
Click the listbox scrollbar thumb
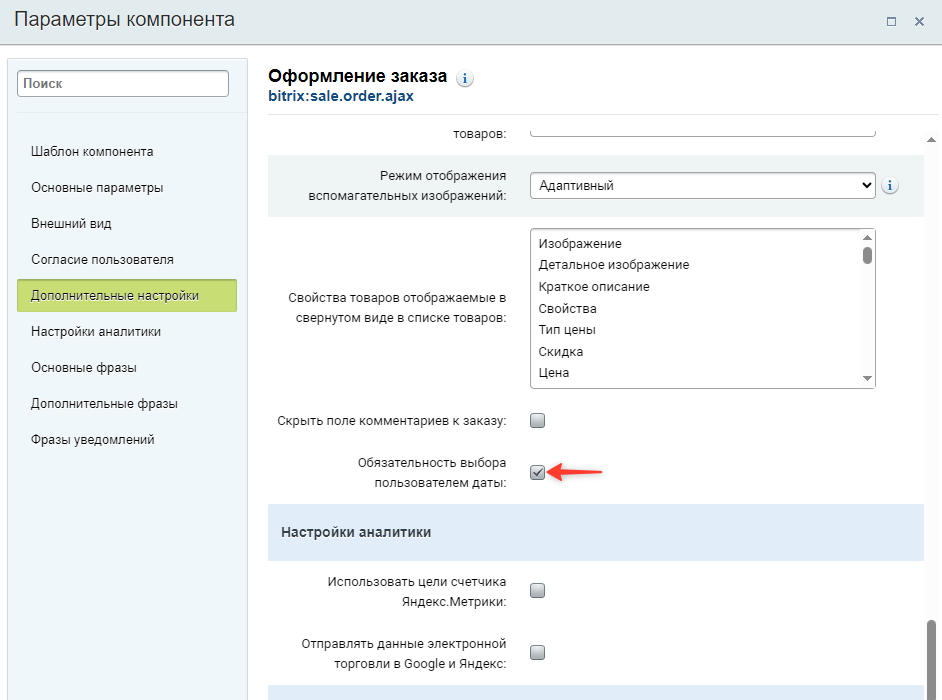coord(868,255)
